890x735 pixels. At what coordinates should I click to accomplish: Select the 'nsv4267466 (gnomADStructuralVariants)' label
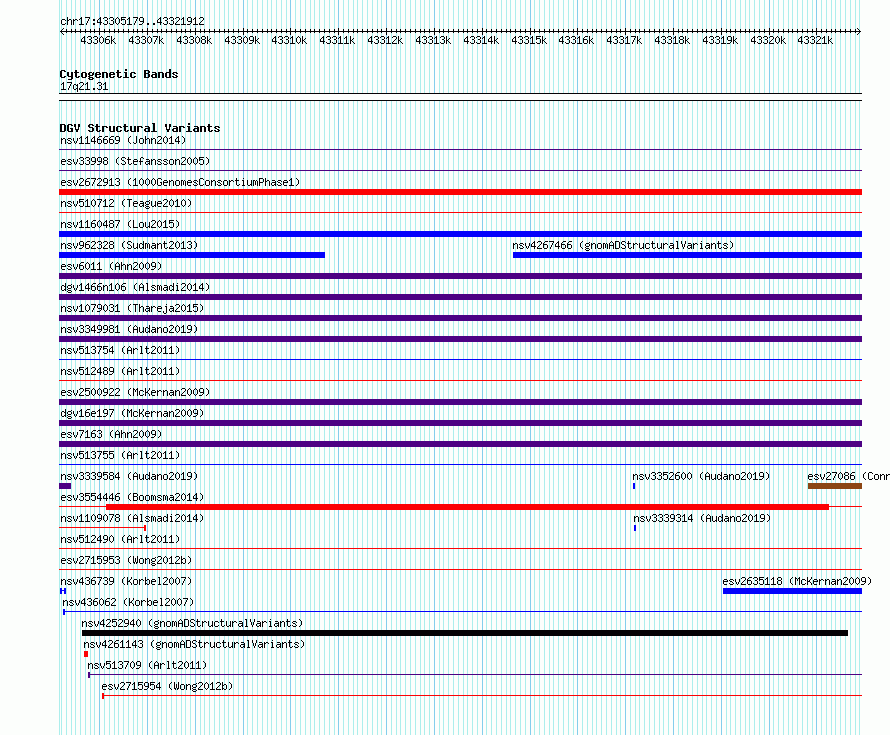[623, 245]
